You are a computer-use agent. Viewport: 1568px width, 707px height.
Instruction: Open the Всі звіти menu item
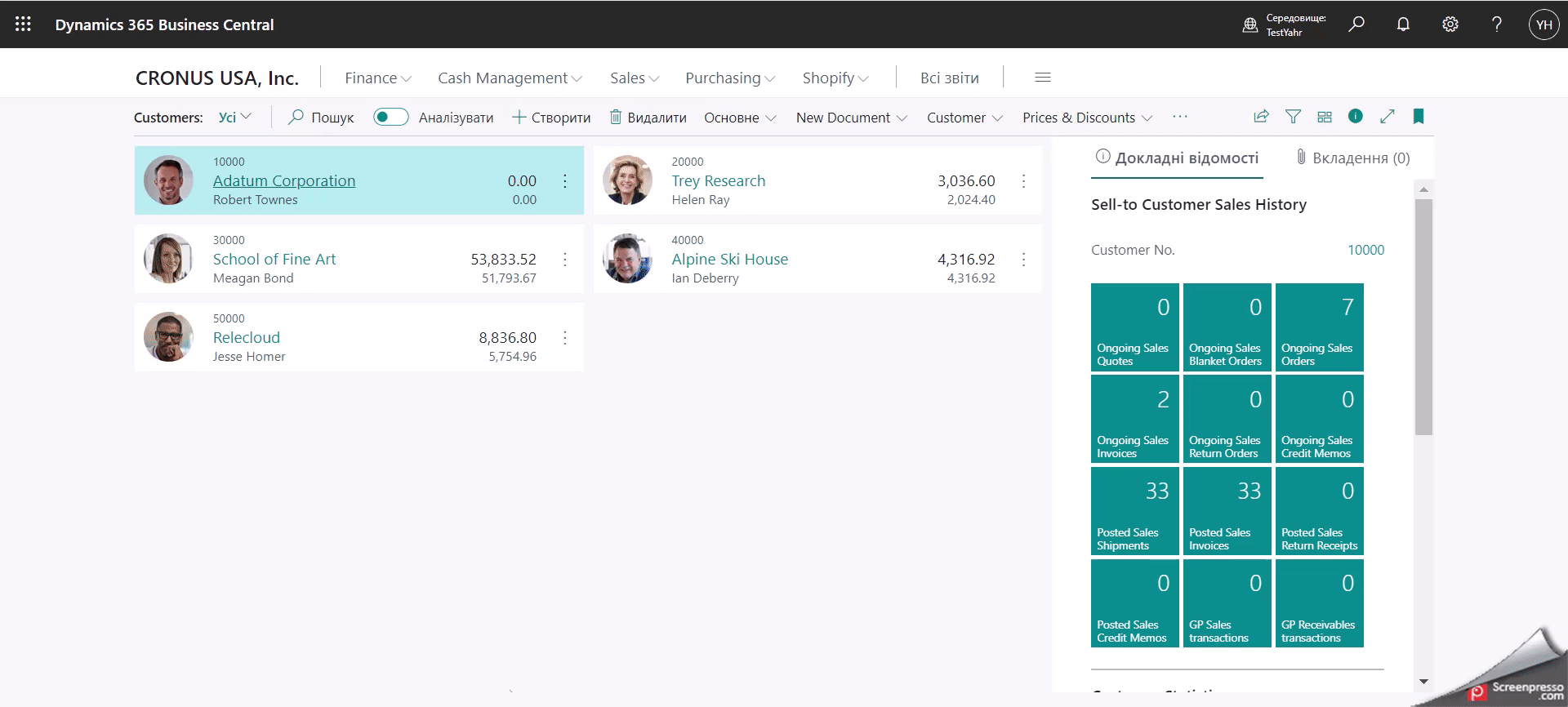(949, 78)
